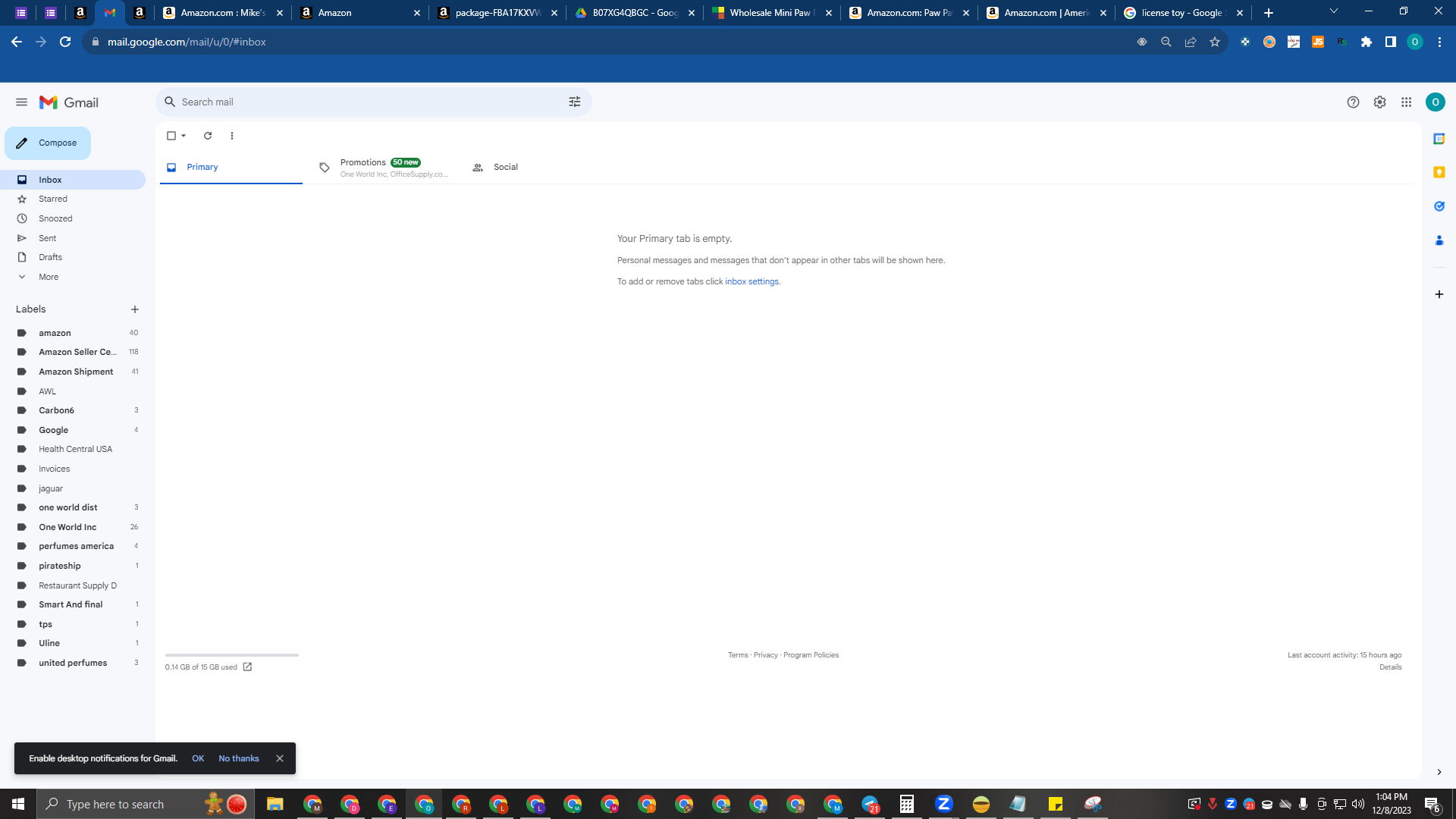Focus the browser address bar URL
The height and width of the screenshot is (819, 1456).
[x=187, y=42]
